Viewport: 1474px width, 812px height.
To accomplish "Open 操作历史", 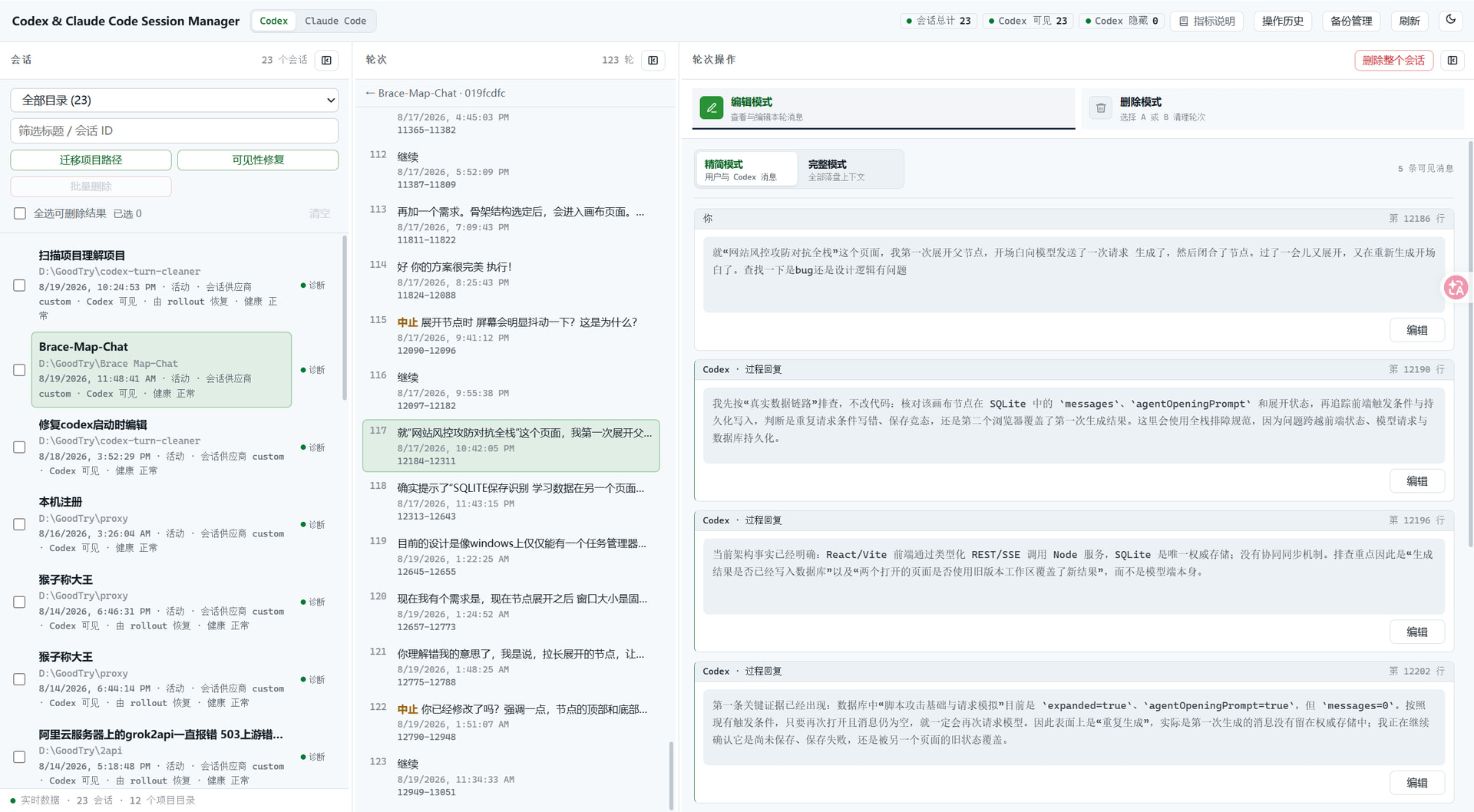I will pos(1283,21).
